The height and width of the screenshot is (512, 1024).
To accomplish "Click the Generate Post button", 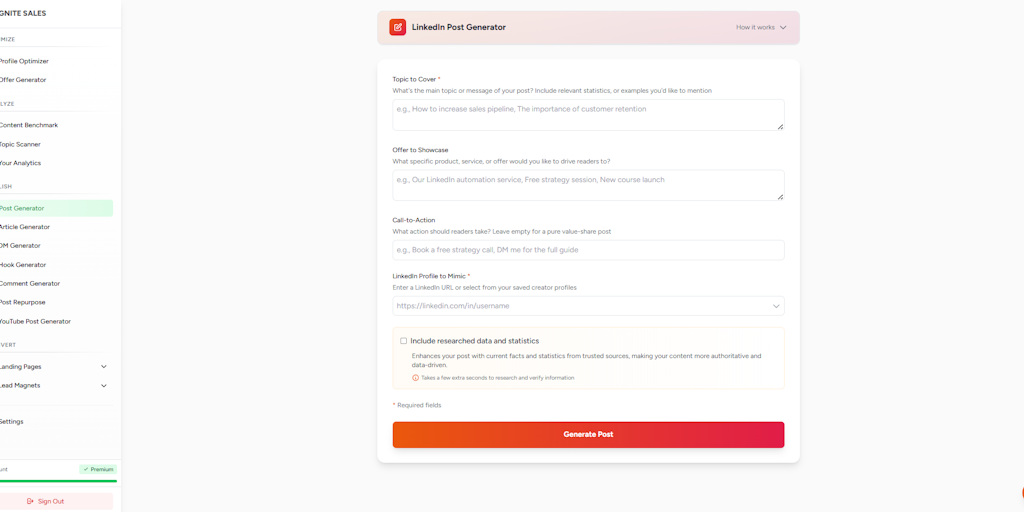I will click(x=588, y=434).
